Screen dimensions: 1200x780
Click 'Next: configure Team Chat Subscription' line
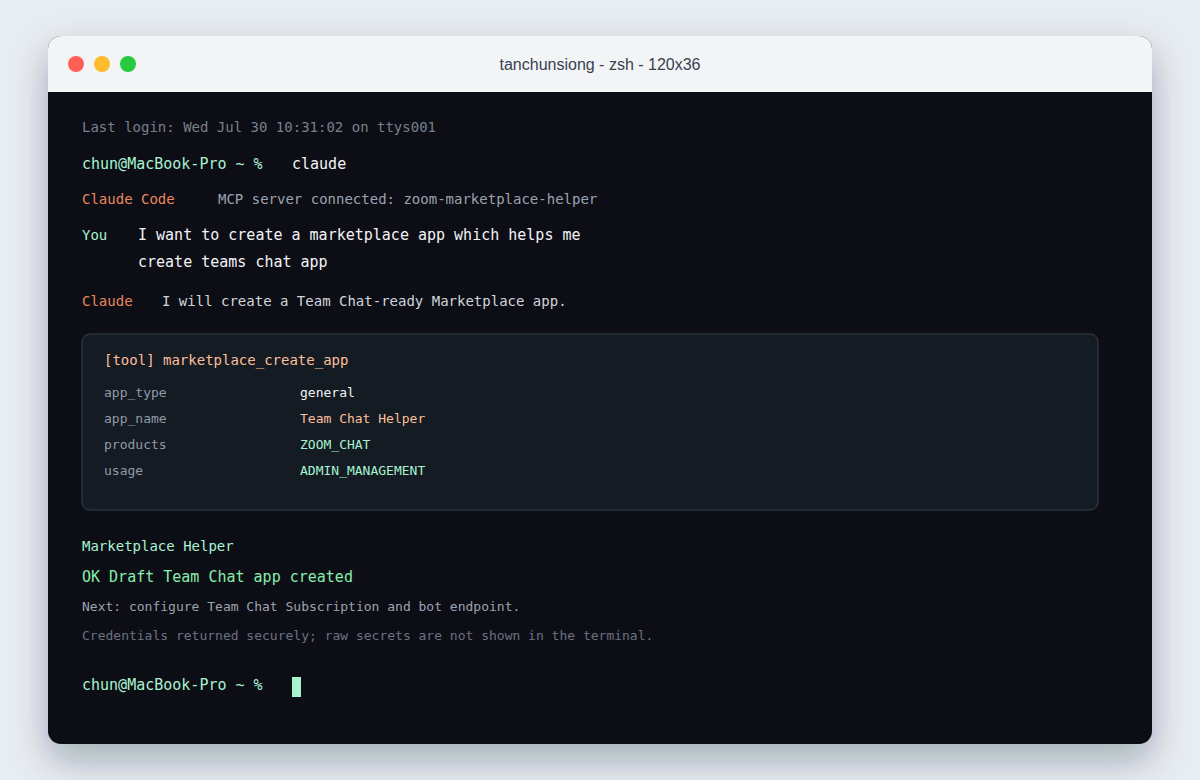point(301,607)
